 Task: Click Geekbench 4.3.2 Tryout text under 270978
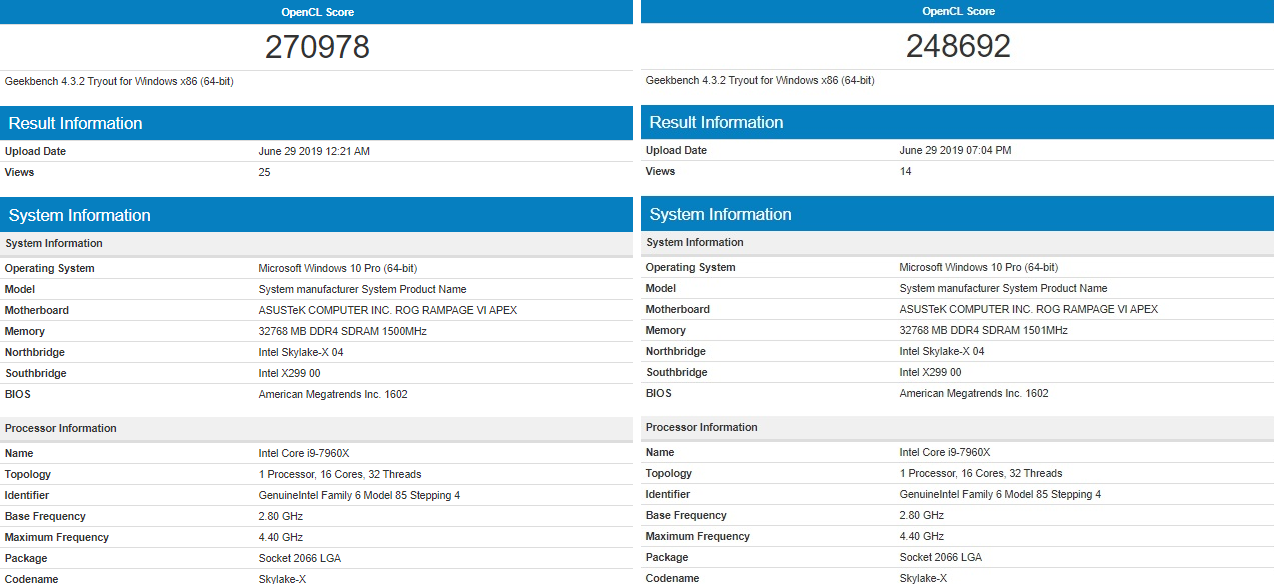(x=119, y=81)
